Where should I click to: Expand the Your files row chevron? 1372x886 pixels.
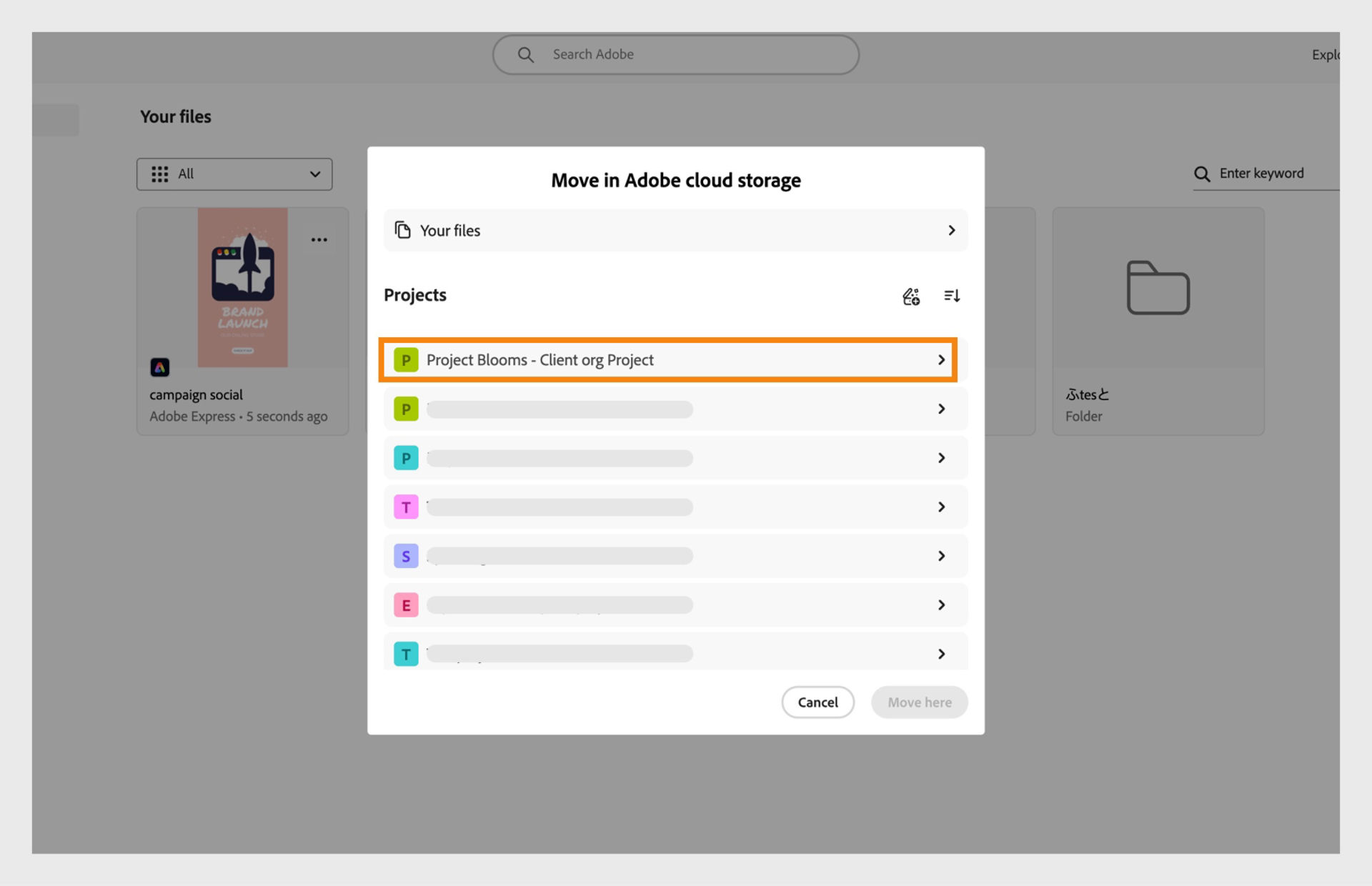pyautogui.click(x=951, y=230)
